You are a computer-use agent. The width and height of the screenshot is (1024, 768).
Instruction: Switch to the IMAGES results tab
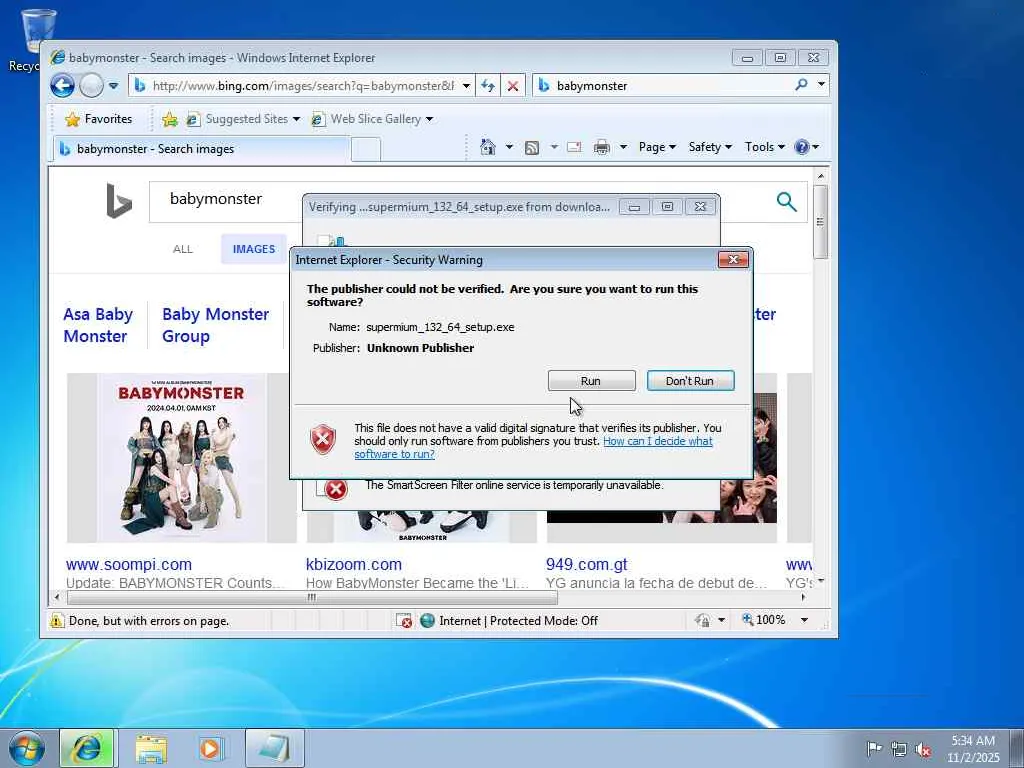pos(254,249)
